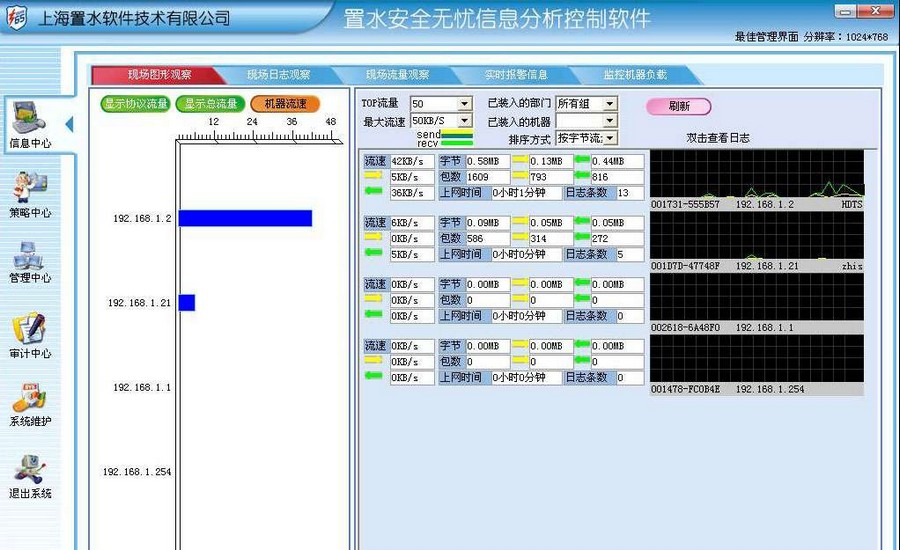Open the 已装入的机器 empty dropdown

coord(587,121)
